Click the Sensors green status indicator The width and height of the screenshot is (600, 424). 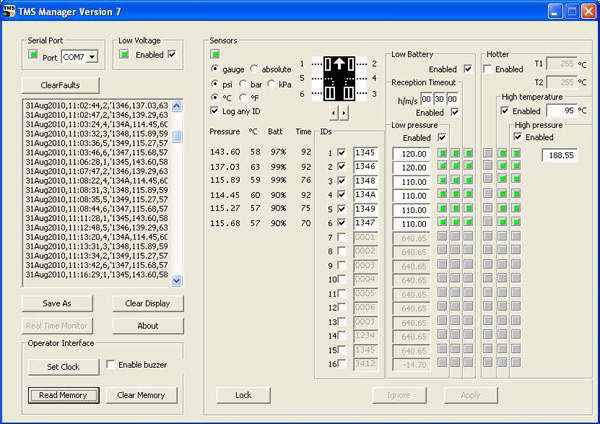pyautogui.click(x=215, y=54)
